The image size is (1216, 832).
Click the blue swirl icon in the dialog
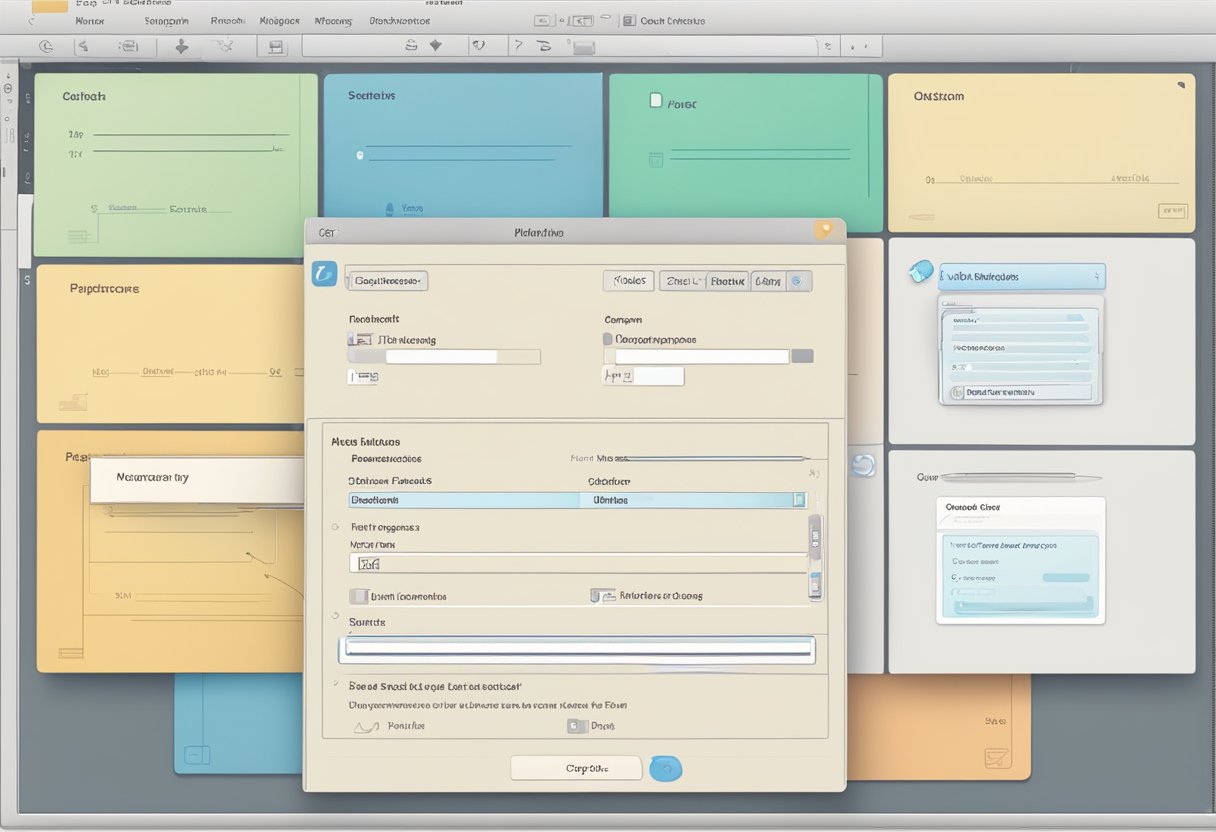click(x=324, y=273)
